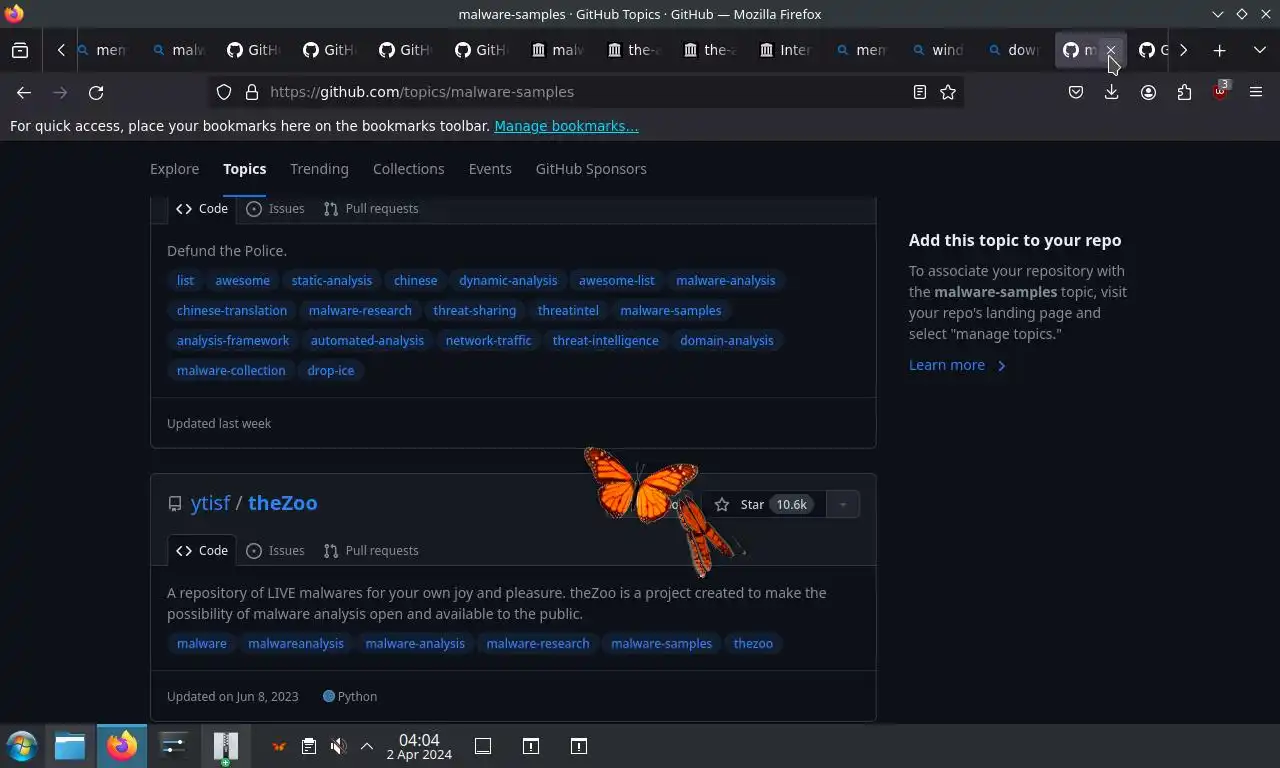
Task: Open the thezoo topic tag
Action: click(x=753, y=644)
